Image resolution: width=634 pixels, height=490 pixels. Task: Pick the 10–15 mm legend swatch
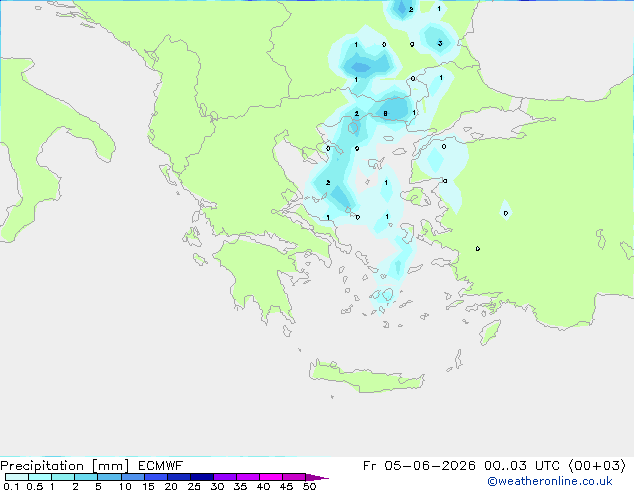[132, 477]
